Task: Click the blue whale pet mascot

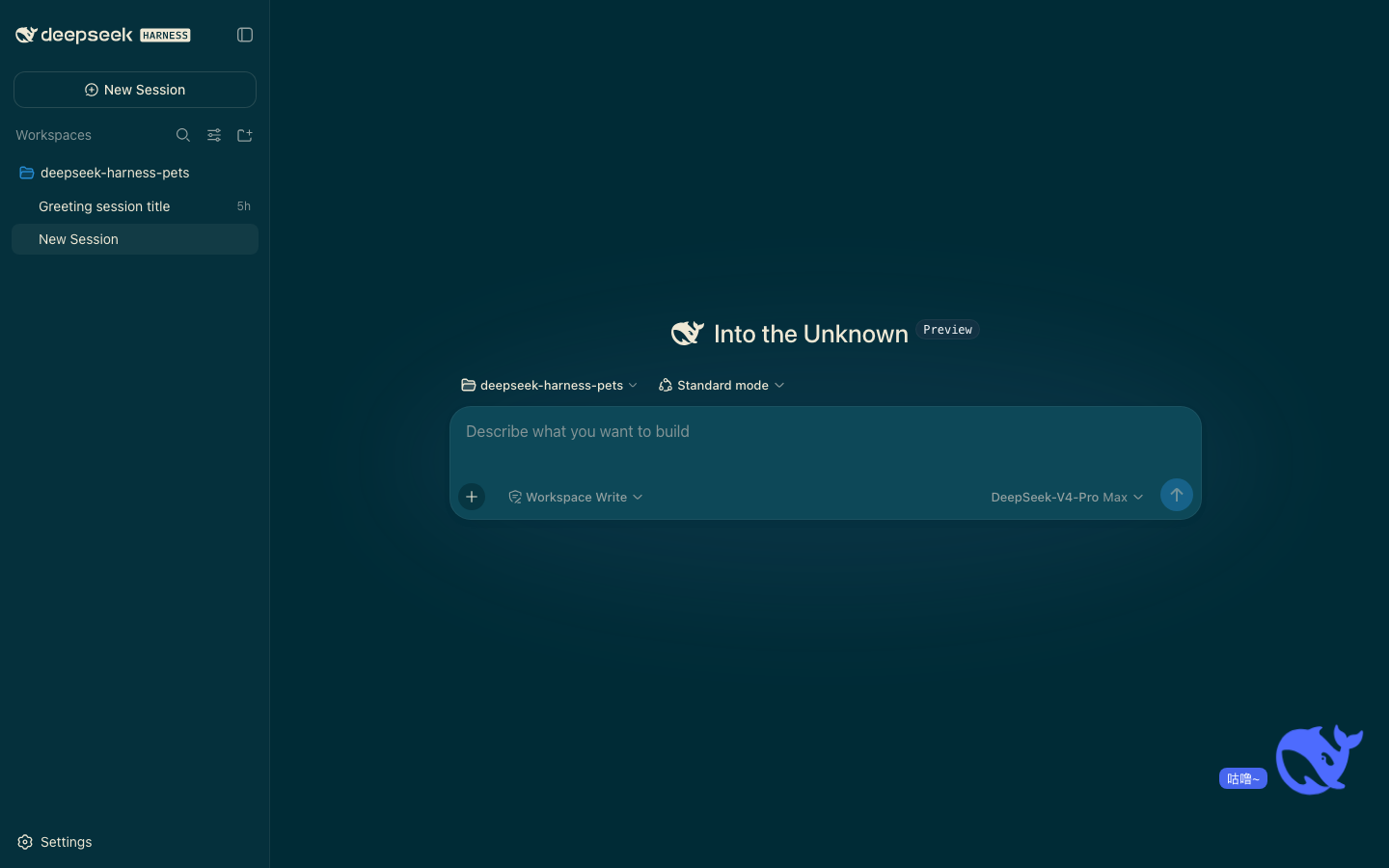Action: [x=1319, y=760]
